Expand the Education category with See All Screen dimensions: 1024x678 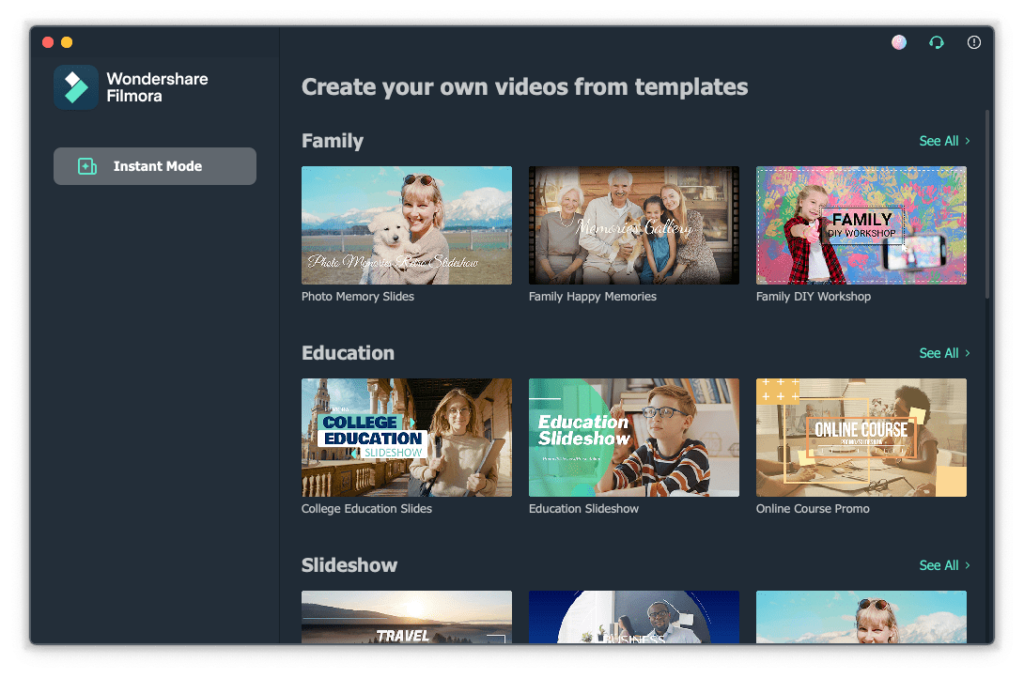pyautogui.click(x=944, y=353)
